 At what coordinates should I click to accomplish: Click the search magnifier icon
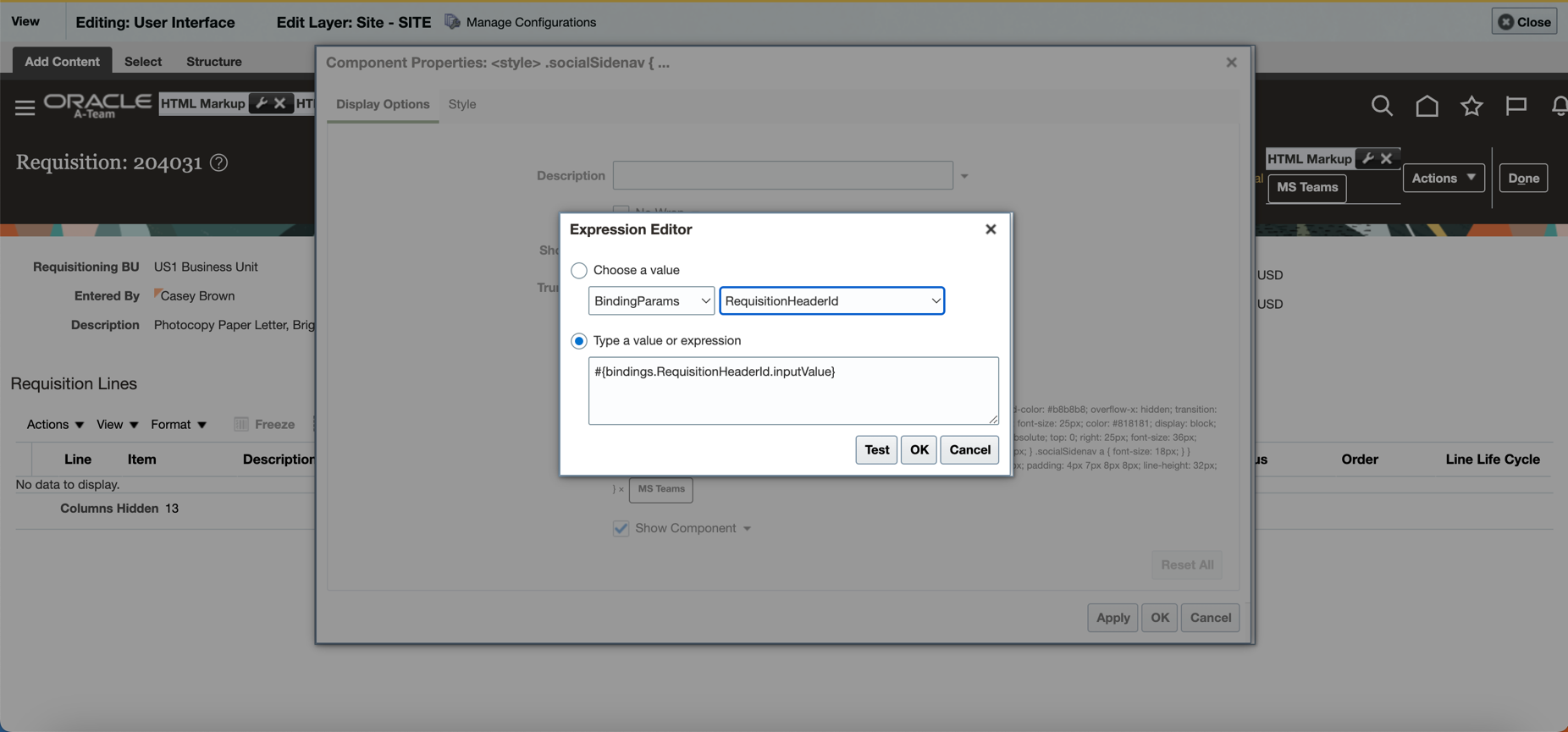pyautogui.click(x=1382, y=106)
